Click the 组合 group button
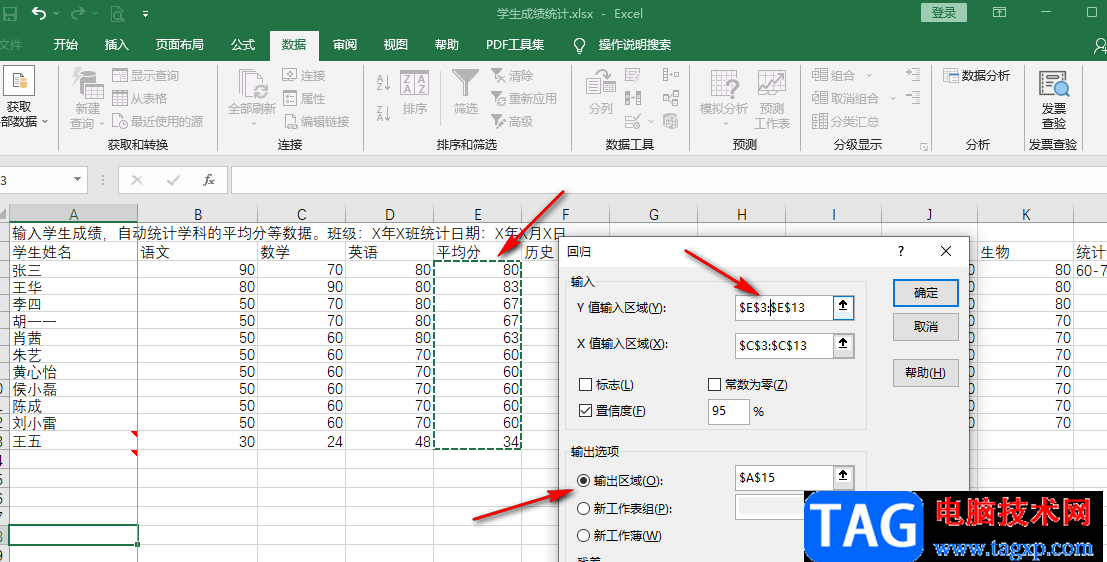 [834, 76]
